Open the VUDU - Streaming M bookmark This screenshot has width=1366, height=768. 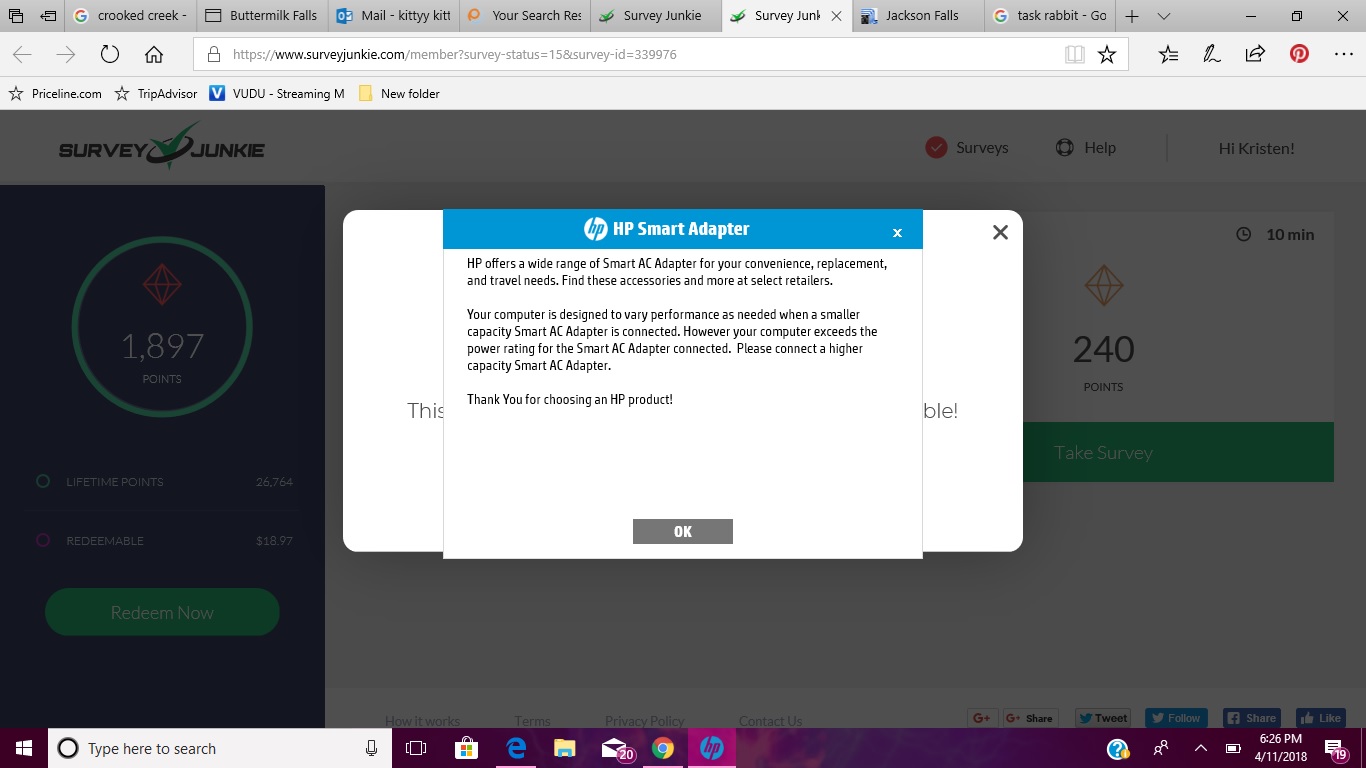point(277,93)
